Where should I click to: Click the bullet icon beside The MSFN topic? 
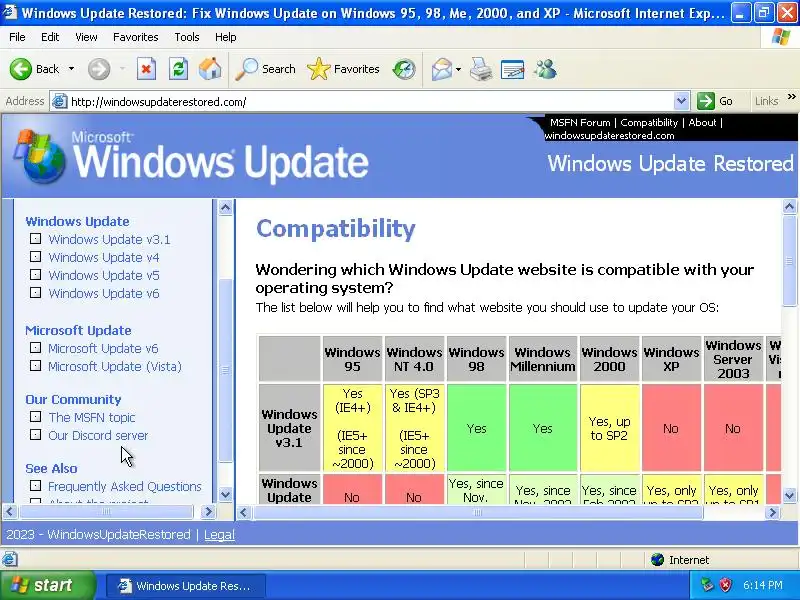(35, 416)
